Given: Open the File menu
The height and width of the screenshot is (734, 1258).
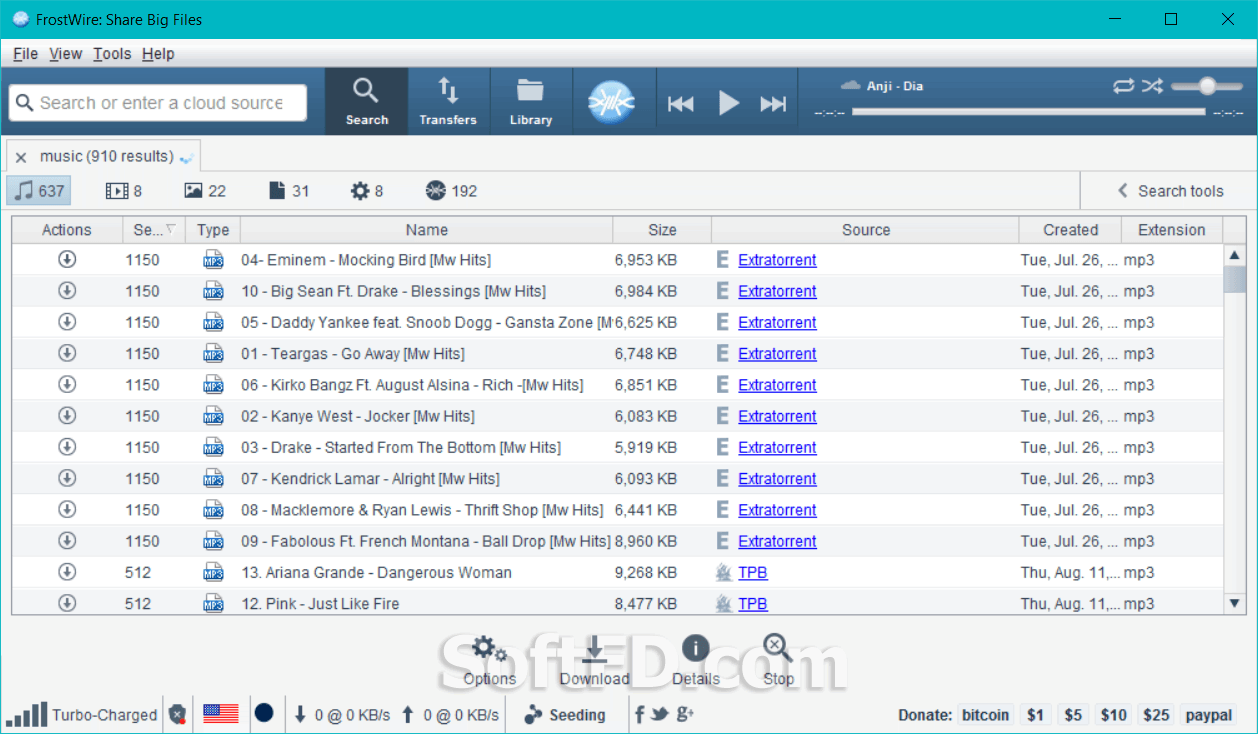Looking at the screenshot, I should pyautogui.click(x=26, y=54).
